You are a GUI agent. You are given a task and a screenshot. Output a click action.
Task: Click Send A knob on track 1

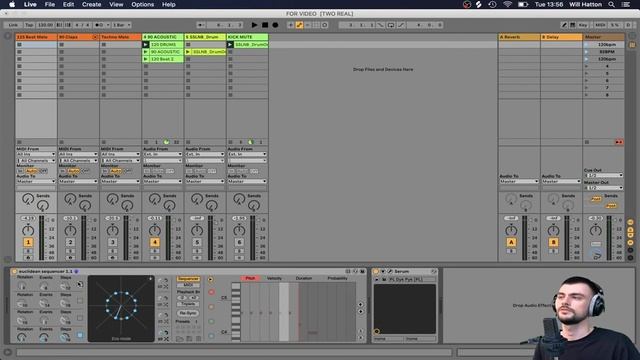click(x=28, y=199)
